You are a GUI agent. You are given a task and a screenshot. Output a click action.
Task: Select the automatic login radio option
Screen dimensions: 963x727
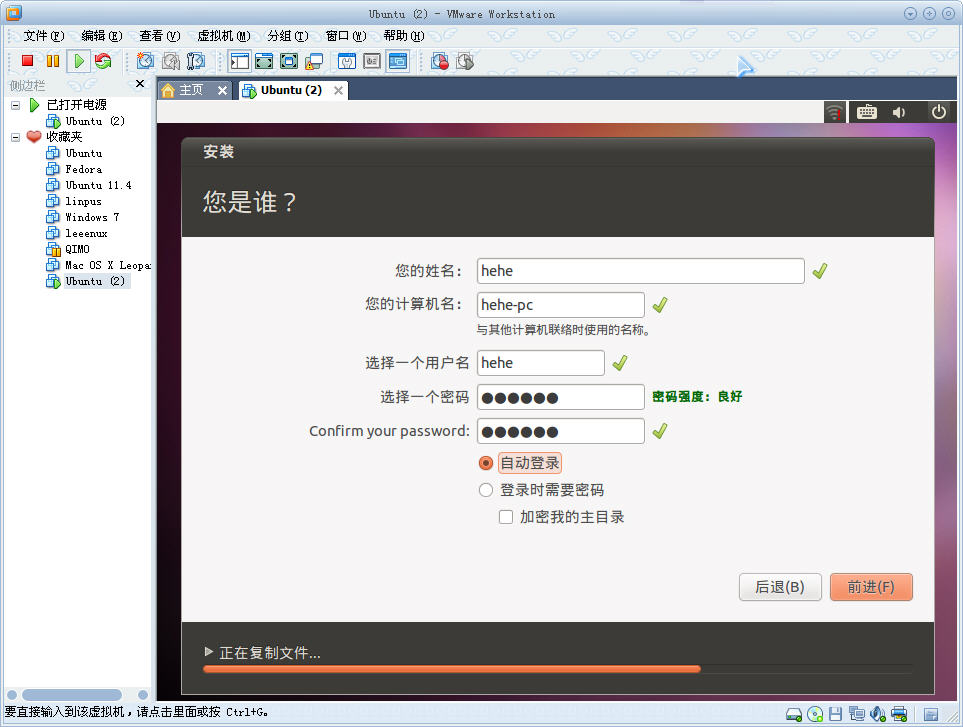(486, 462)
